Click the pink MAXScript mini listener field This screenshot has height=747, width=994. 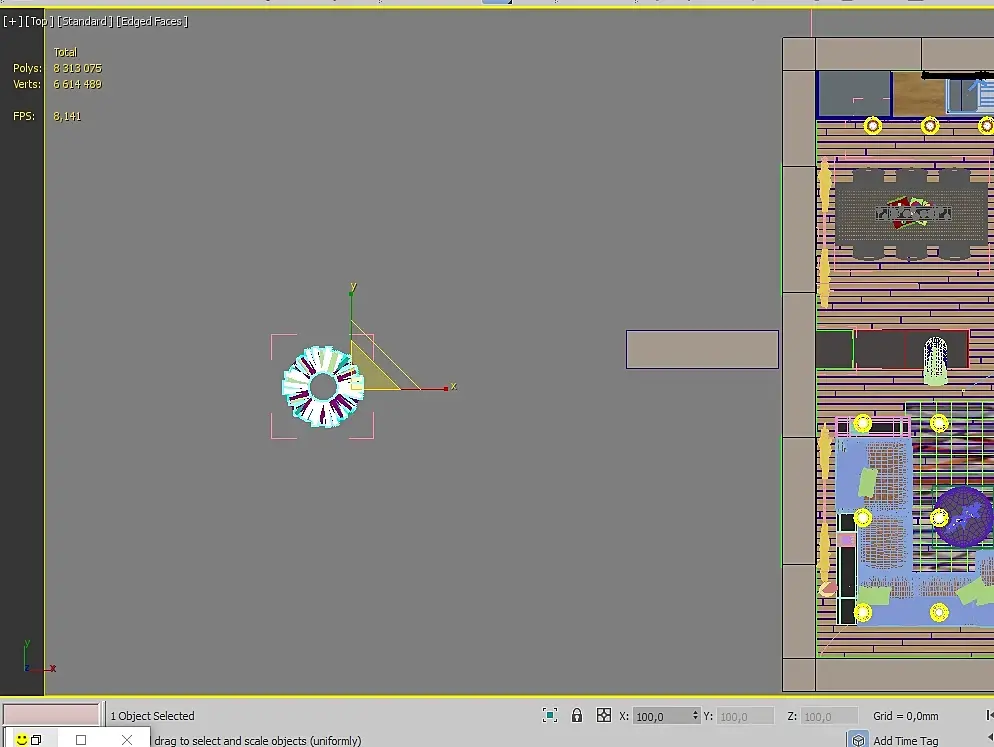tap(51, 714)
